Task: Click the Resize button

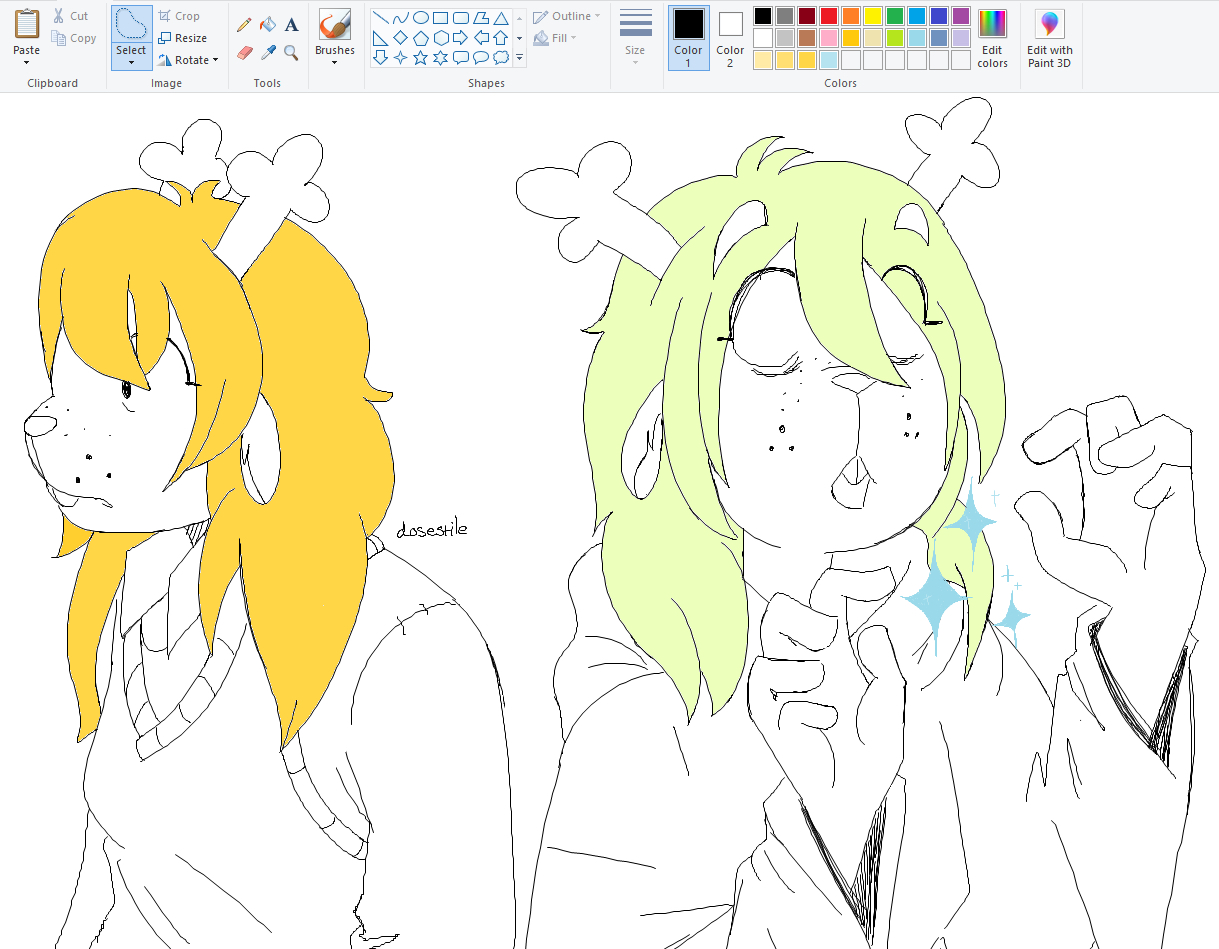Action: [x=183, y=38]
